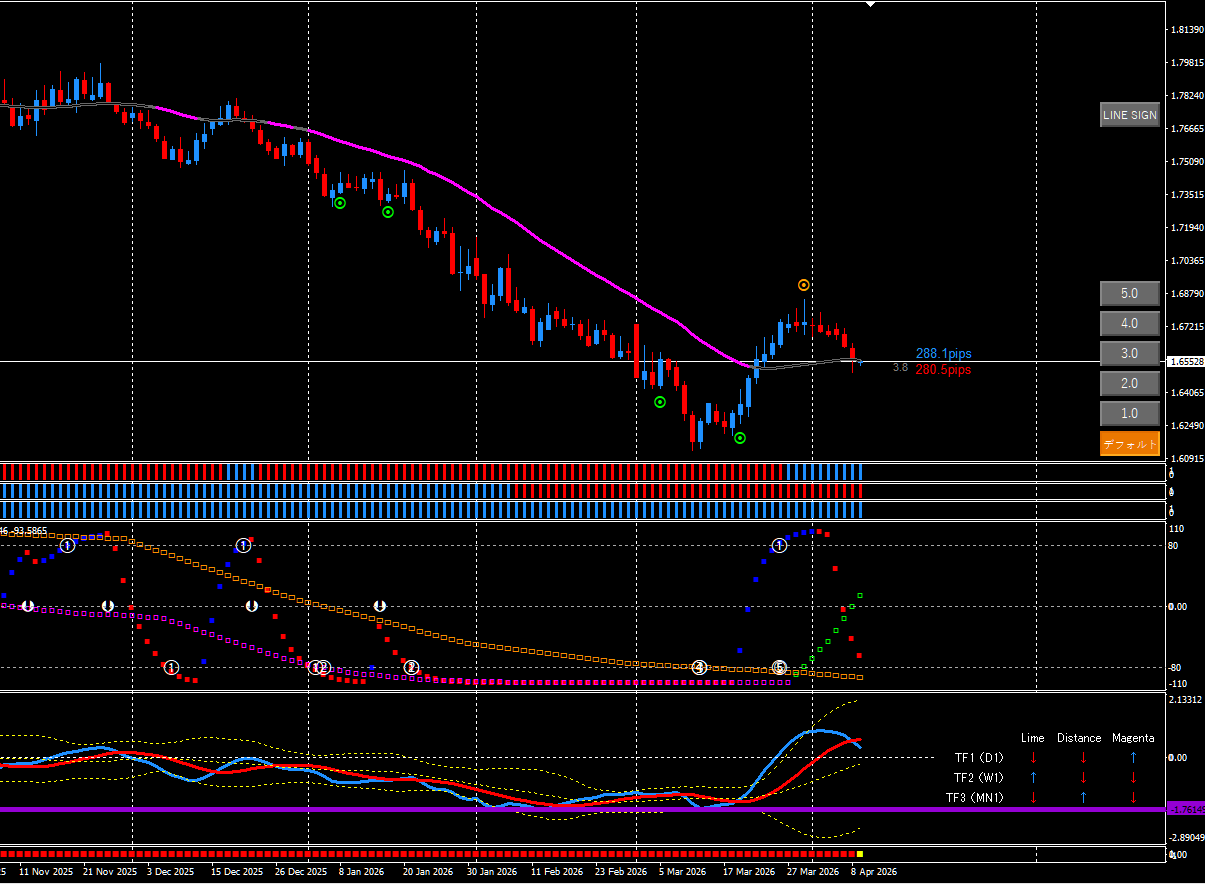Select circled number 5 marker in oscillator
This screenshot has width=1205, height=885.
click(780, 667)
